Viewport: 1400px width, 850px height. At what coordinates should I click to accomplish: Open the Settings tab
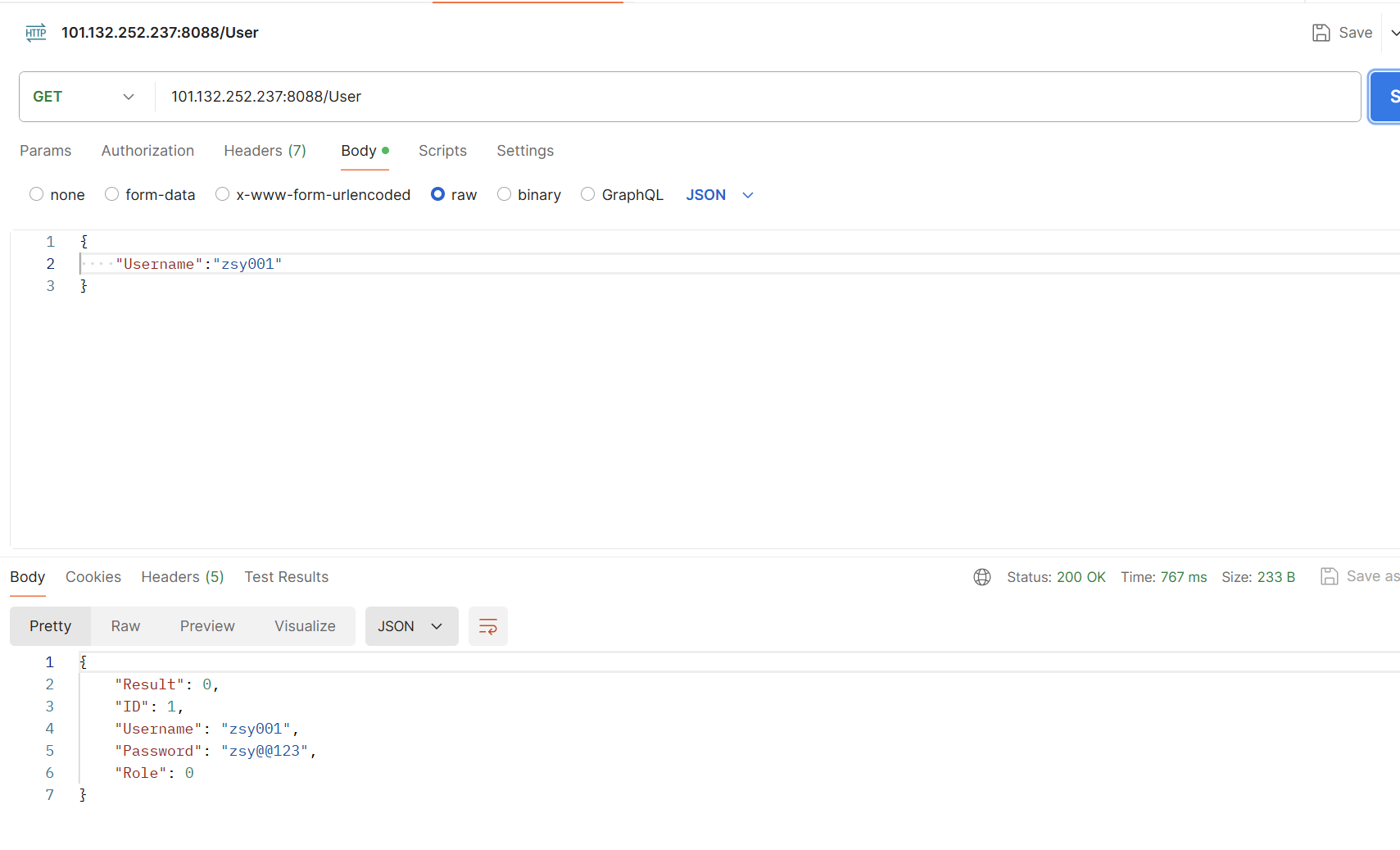click(x=525, y=151)
